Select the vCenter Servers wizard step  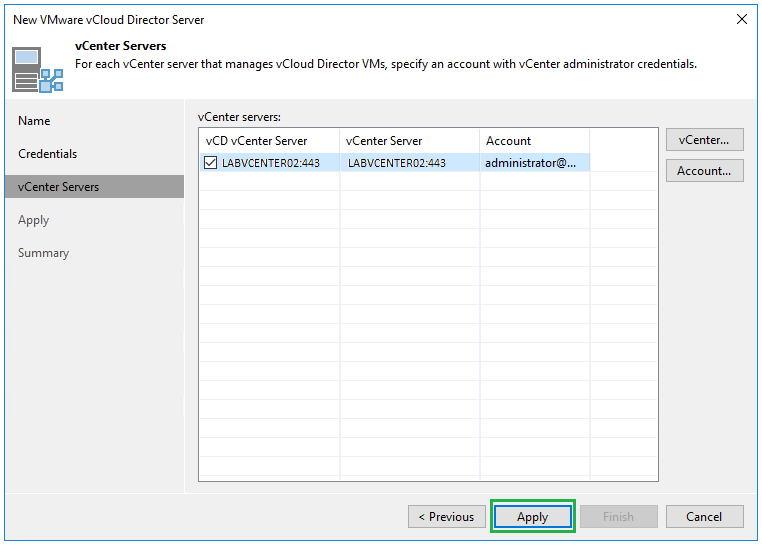pos(58,187)
